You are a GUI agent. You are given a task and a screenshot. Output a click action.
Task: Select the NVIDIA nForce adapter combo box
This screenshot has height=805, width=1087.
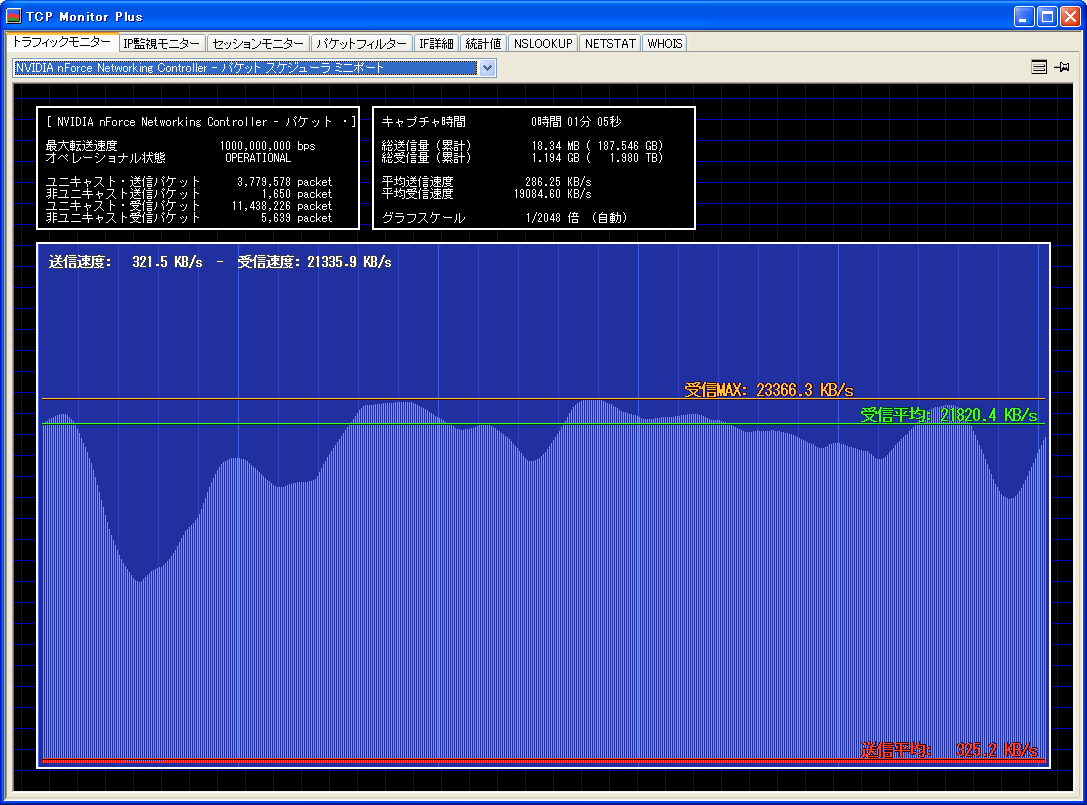pyautogui.click(x=245, y=68)
